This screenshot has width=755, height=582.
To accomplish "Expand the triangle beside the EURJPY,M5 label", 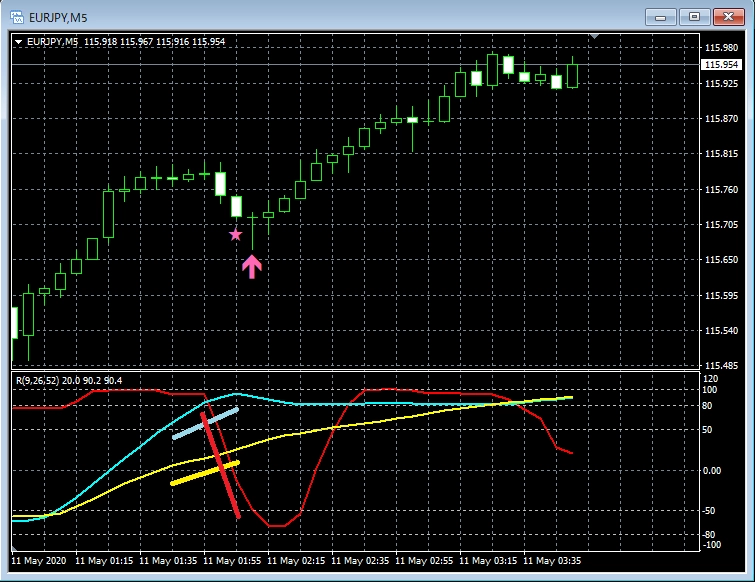I will tap(19, 41).
